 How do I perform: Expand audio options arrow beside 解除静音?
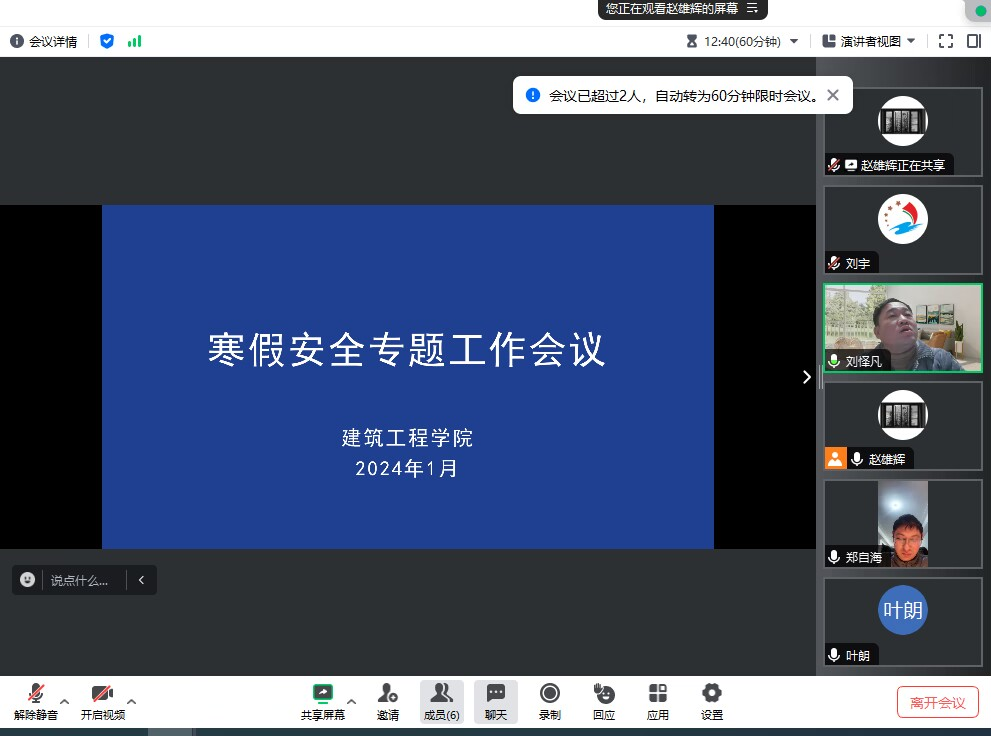[65, 701]
